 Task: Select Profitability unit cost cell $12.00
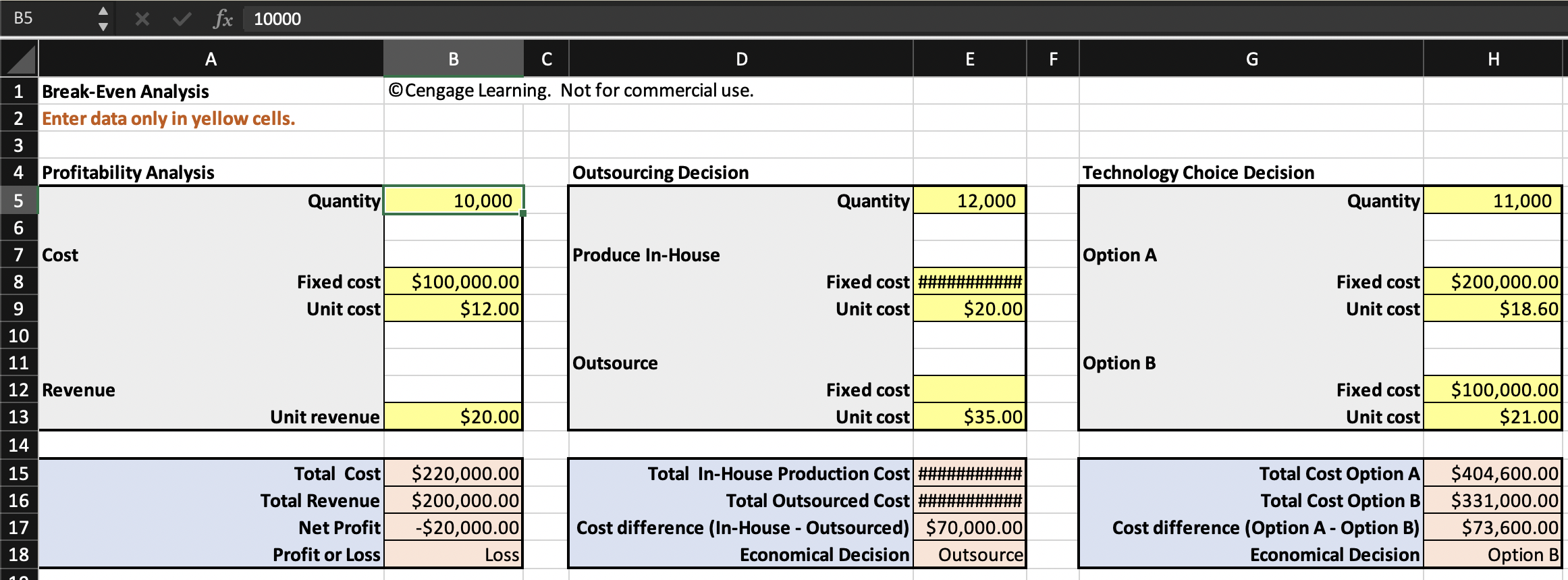point(454,309)
